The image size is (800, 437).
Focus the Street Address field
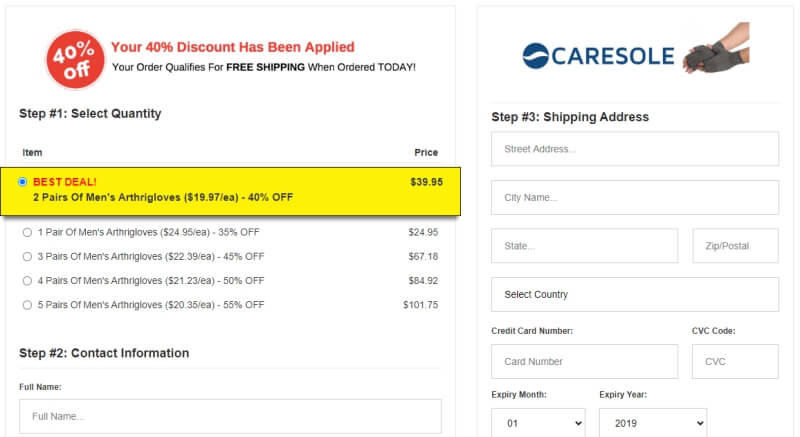point(635,149)
